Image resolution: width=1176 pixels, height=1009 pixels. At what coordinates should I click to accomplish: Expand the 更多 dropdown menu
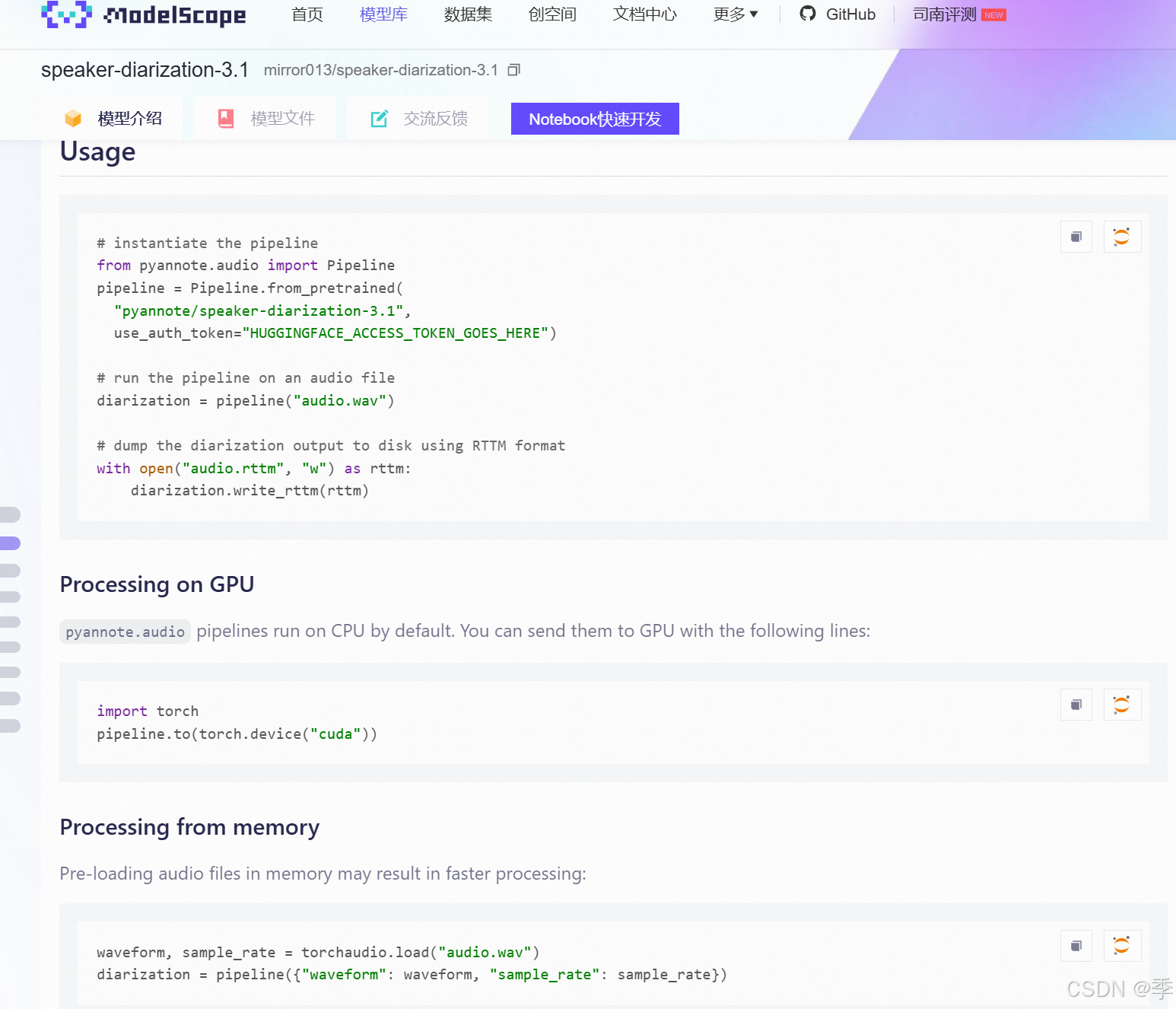pyautogui.click(x=736, y=14)
